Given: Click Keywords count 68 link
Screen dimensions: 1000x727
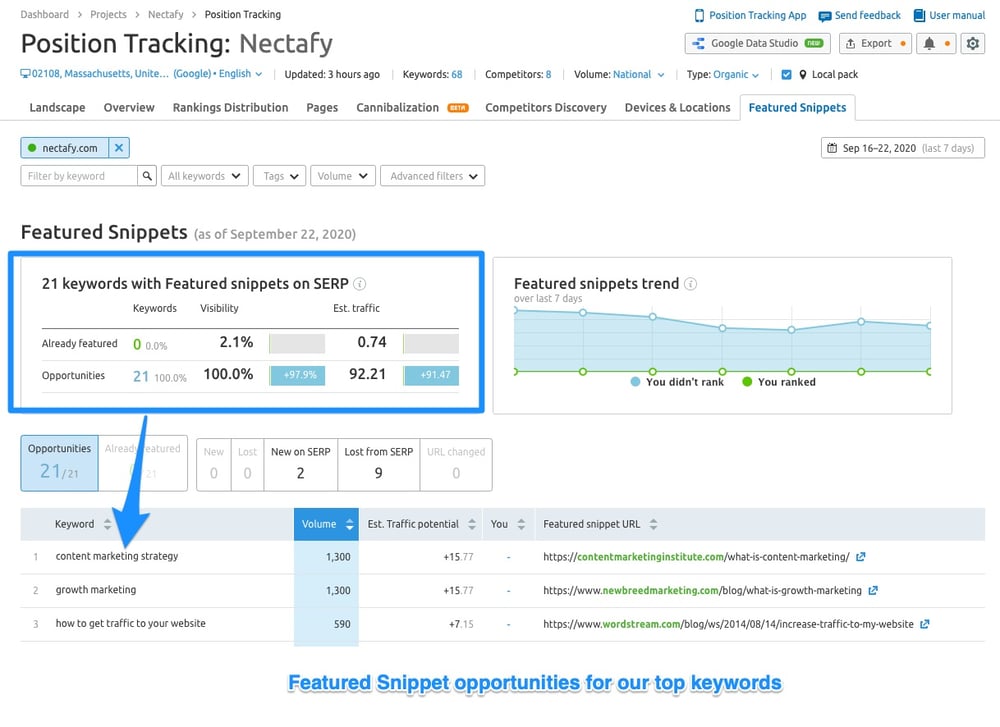Looking at the screenshot, I should tap(457, 75).
